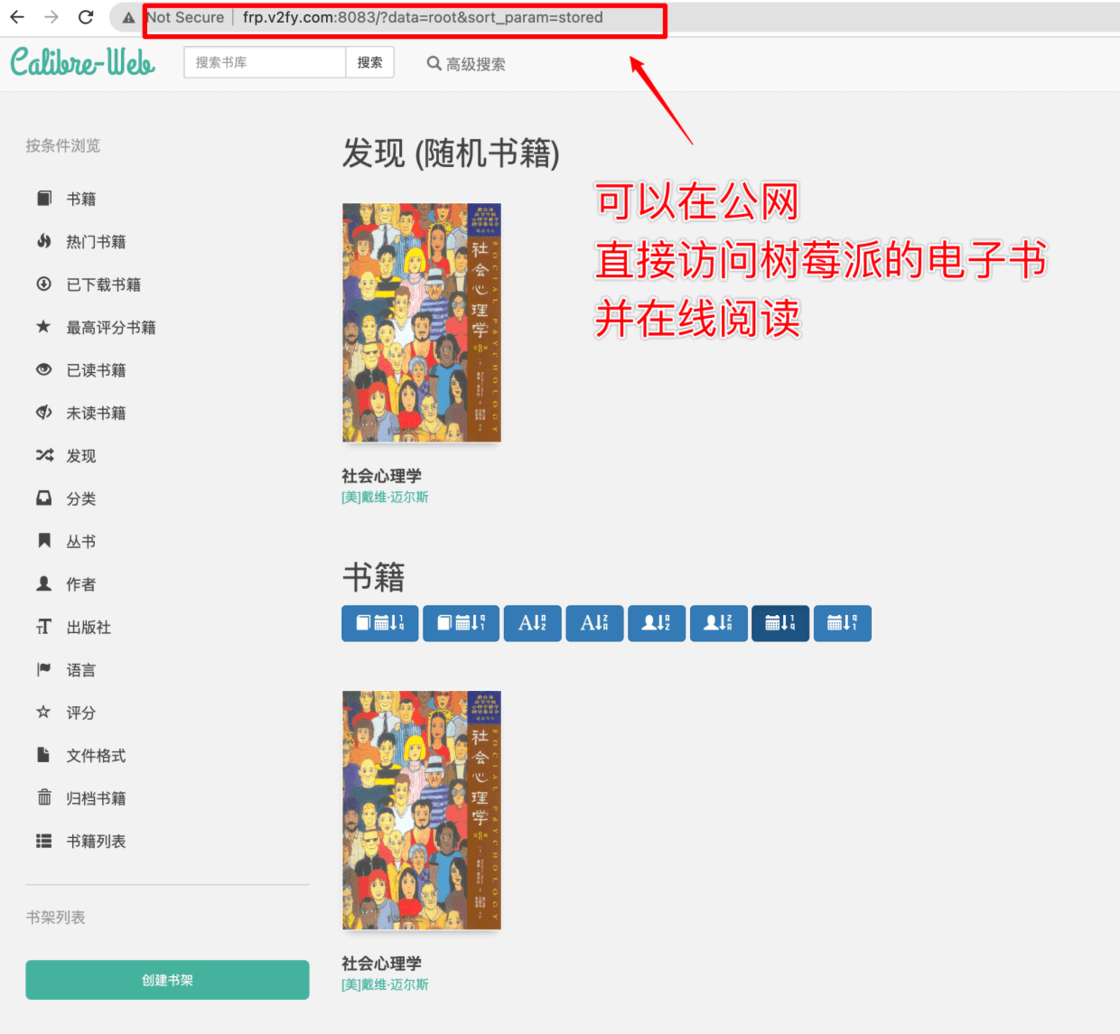
Task: Open the 分类 categories list
Action: (x=81, y=499)
